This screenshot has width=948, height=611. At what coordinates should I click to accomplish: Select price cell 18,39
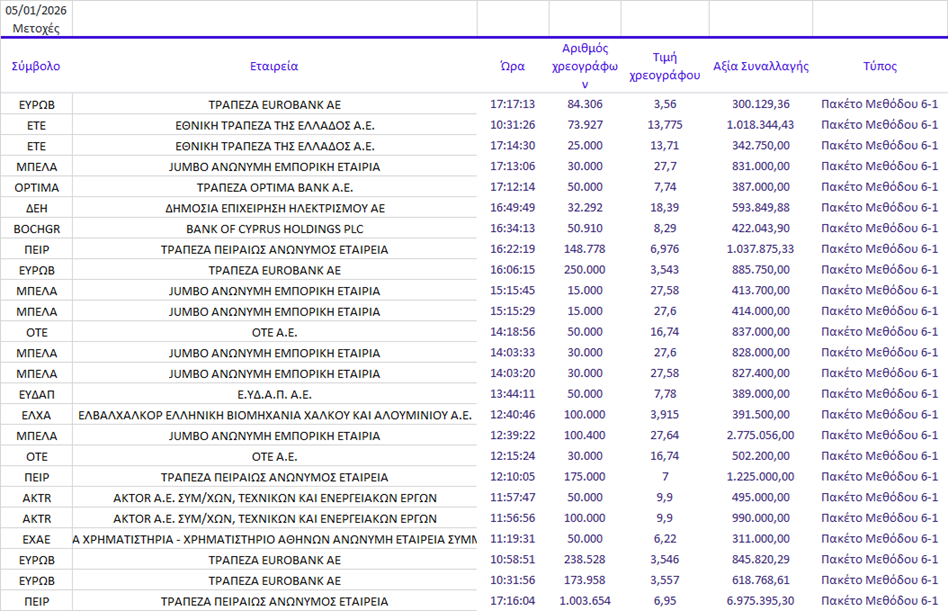[664, 208]
